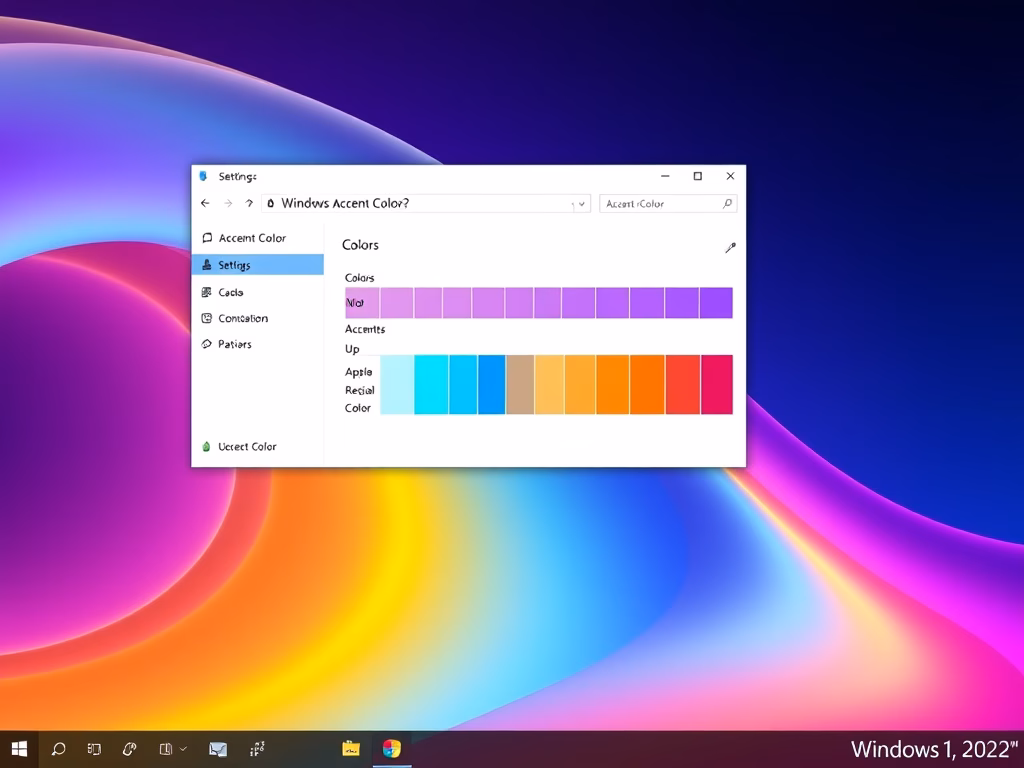Click the 'Colors' heading text
This screenshot has width=1024, height=768.
coord(360,245)
